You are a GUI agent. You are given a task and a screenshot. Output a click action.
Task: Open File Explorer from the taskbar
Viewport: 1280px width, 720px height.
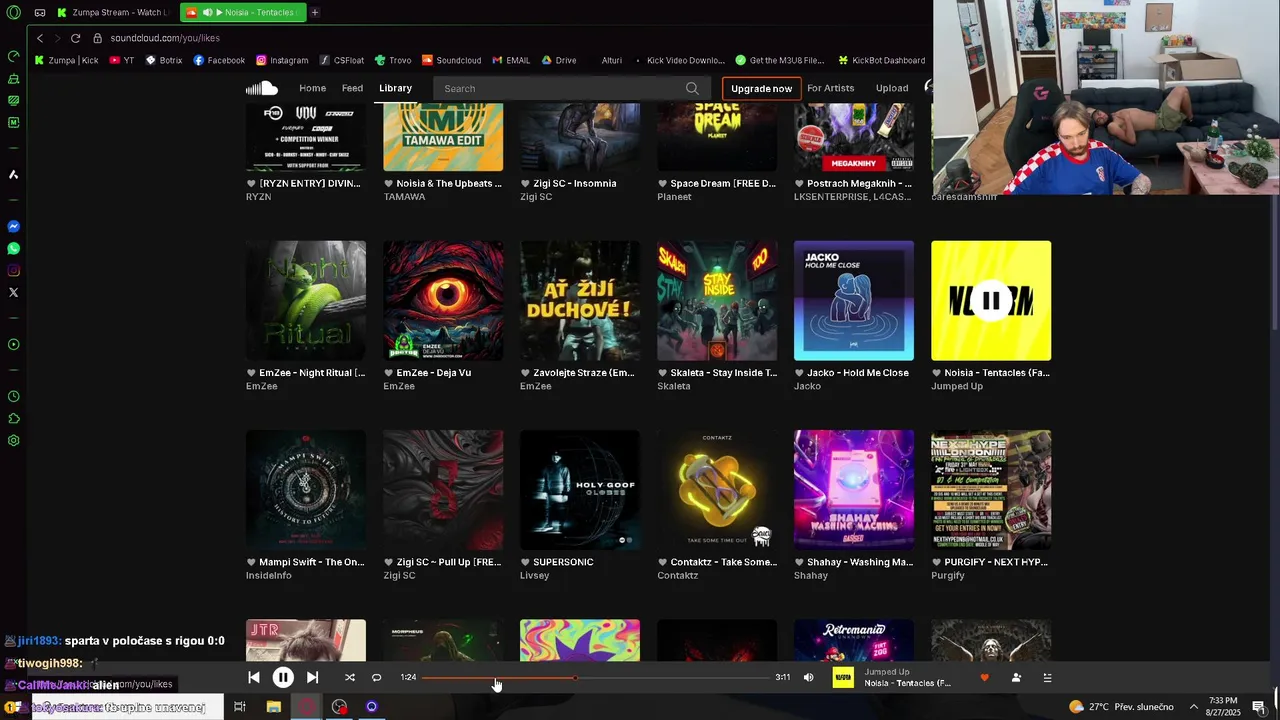click(273, 707)
